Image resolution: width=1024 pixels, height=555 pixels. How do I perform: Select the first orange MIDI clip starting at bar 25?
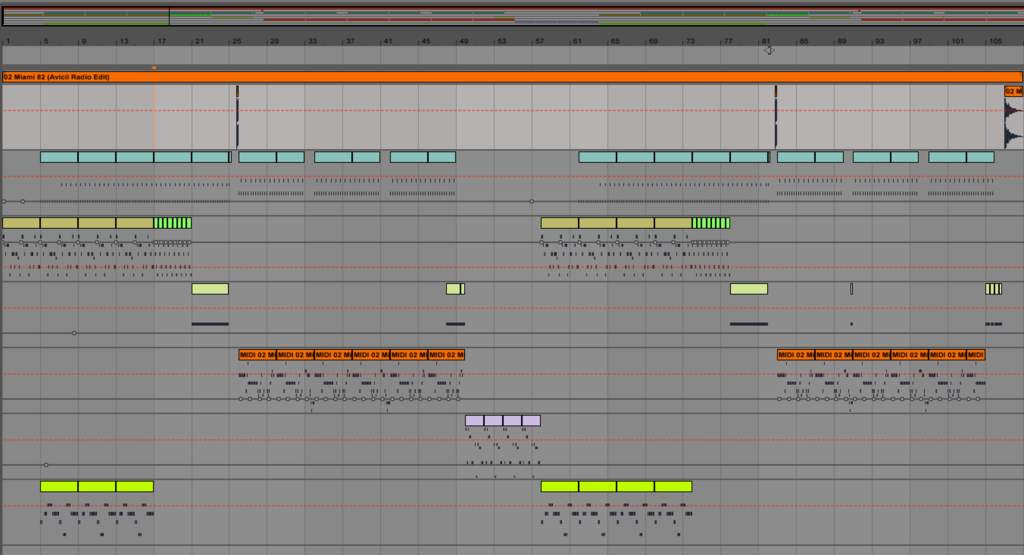click(257, 355)
